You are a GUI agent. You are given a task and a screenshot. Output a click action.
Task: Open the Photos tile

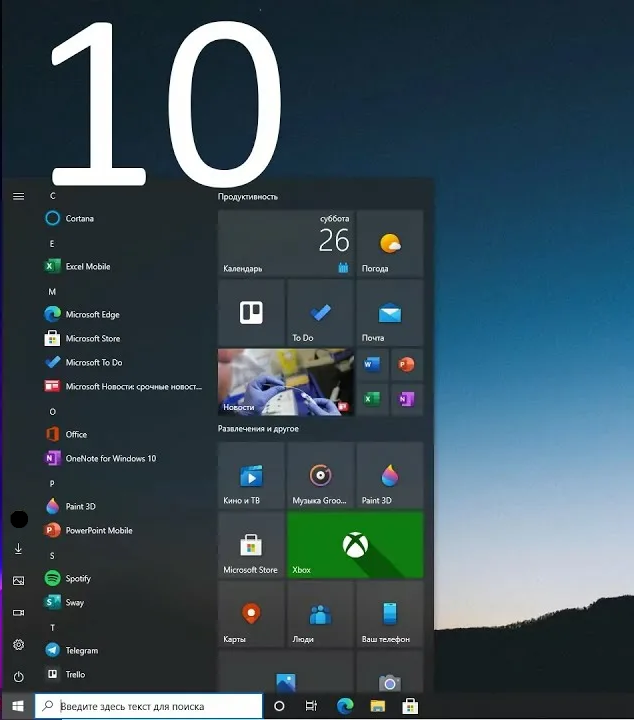(286, 671)
